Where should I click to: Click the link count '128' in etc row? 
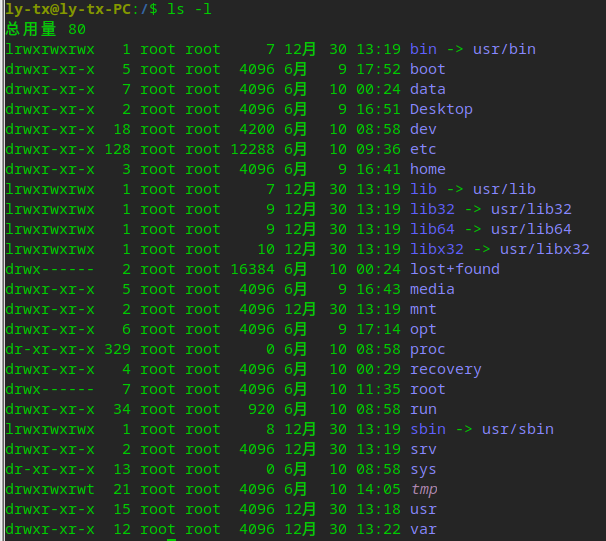click(x=117, y=149)
